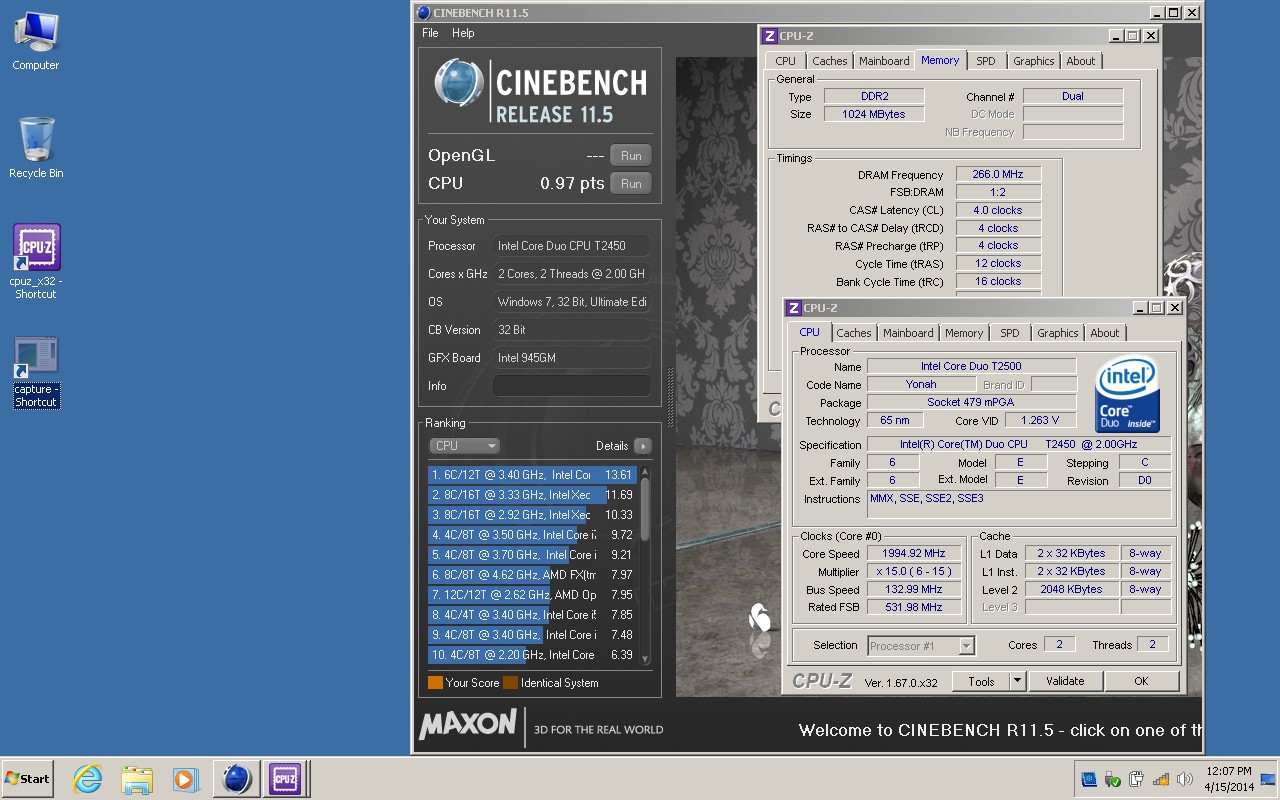Select About tab in back CPU-Z window
This screenshot has width=1280, height=800.
point(1081,61)
